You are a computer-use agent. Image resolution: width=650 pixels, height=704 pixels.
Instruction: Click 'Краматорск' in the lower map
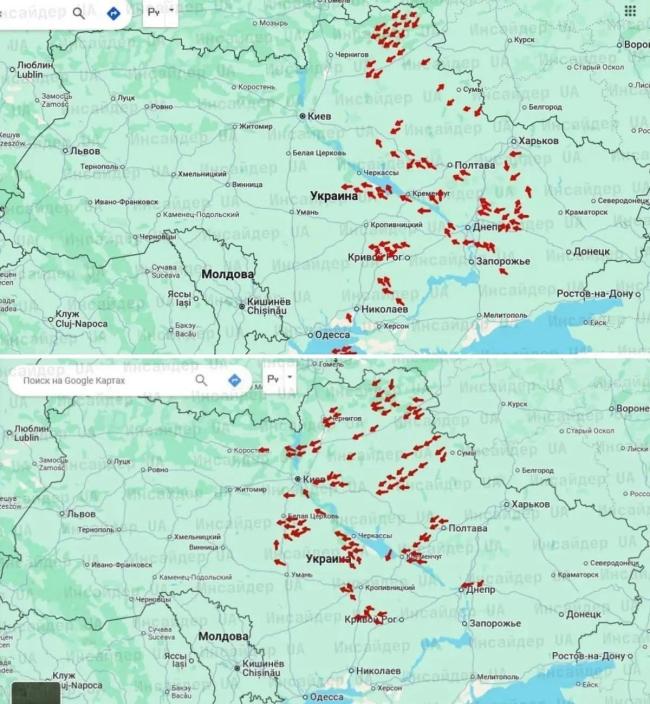tap(578, 575)
